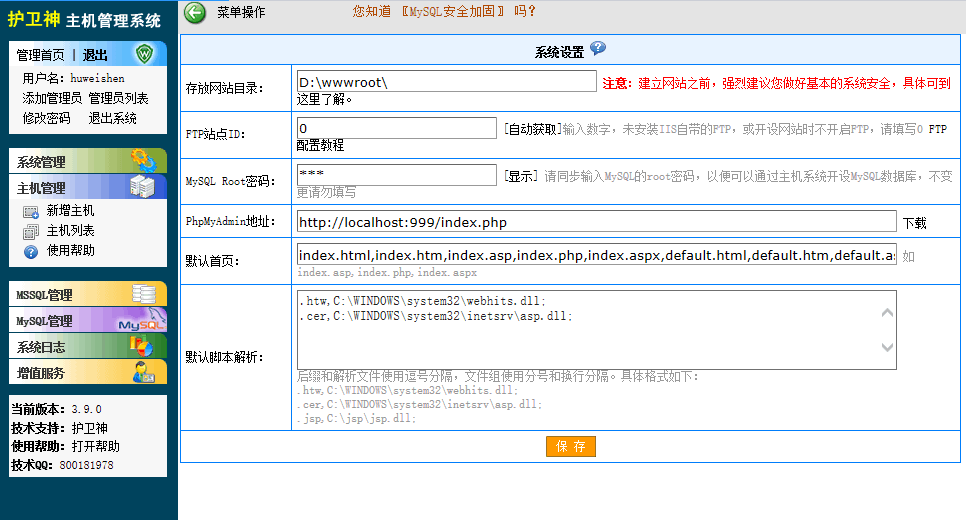Expand the 系统日志 menu section
The image size is (966, 520).
87,346
